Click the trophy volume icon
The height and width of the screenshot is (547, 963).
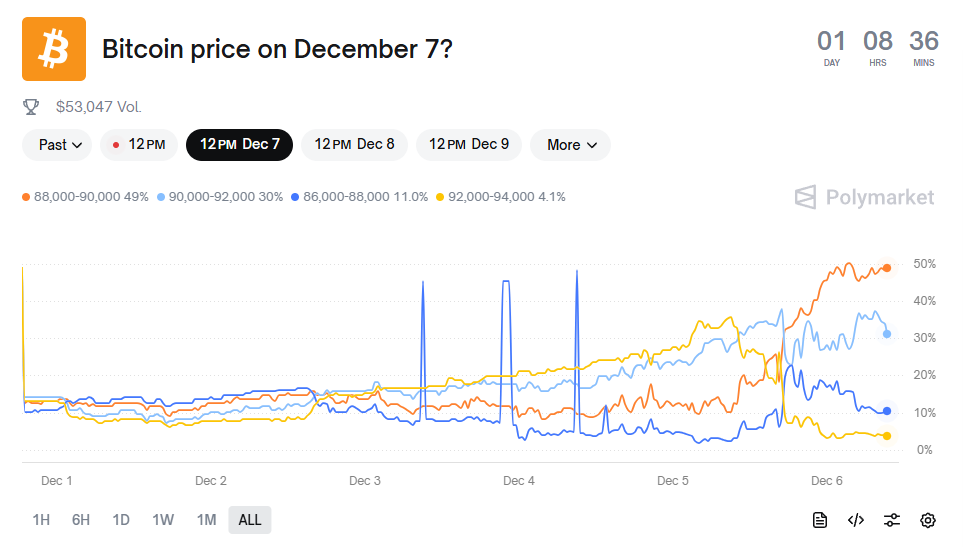click(x=31, y=106)
